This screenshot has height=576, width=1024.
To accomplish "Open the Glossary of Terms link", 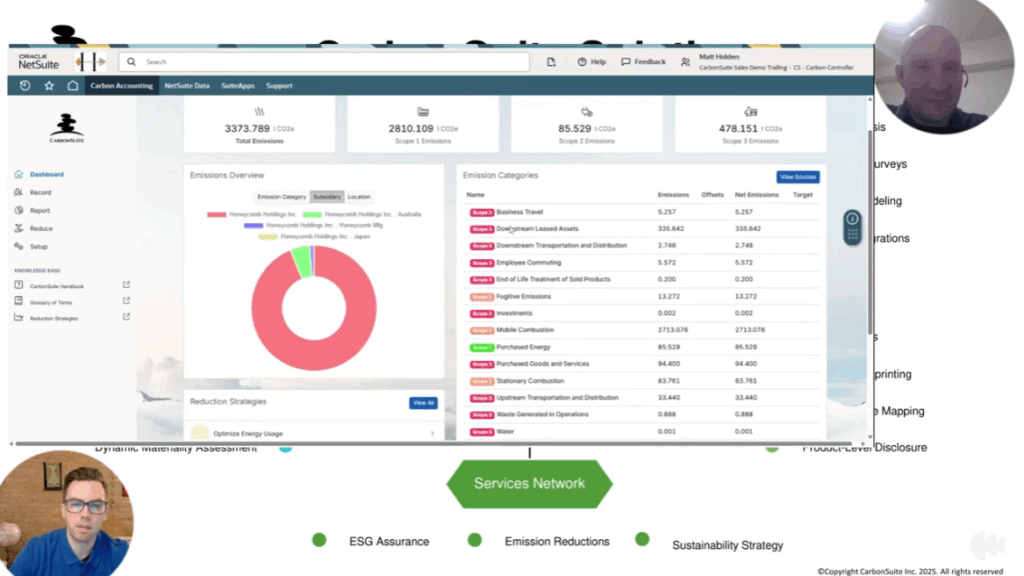I will (x=51, y=302).
